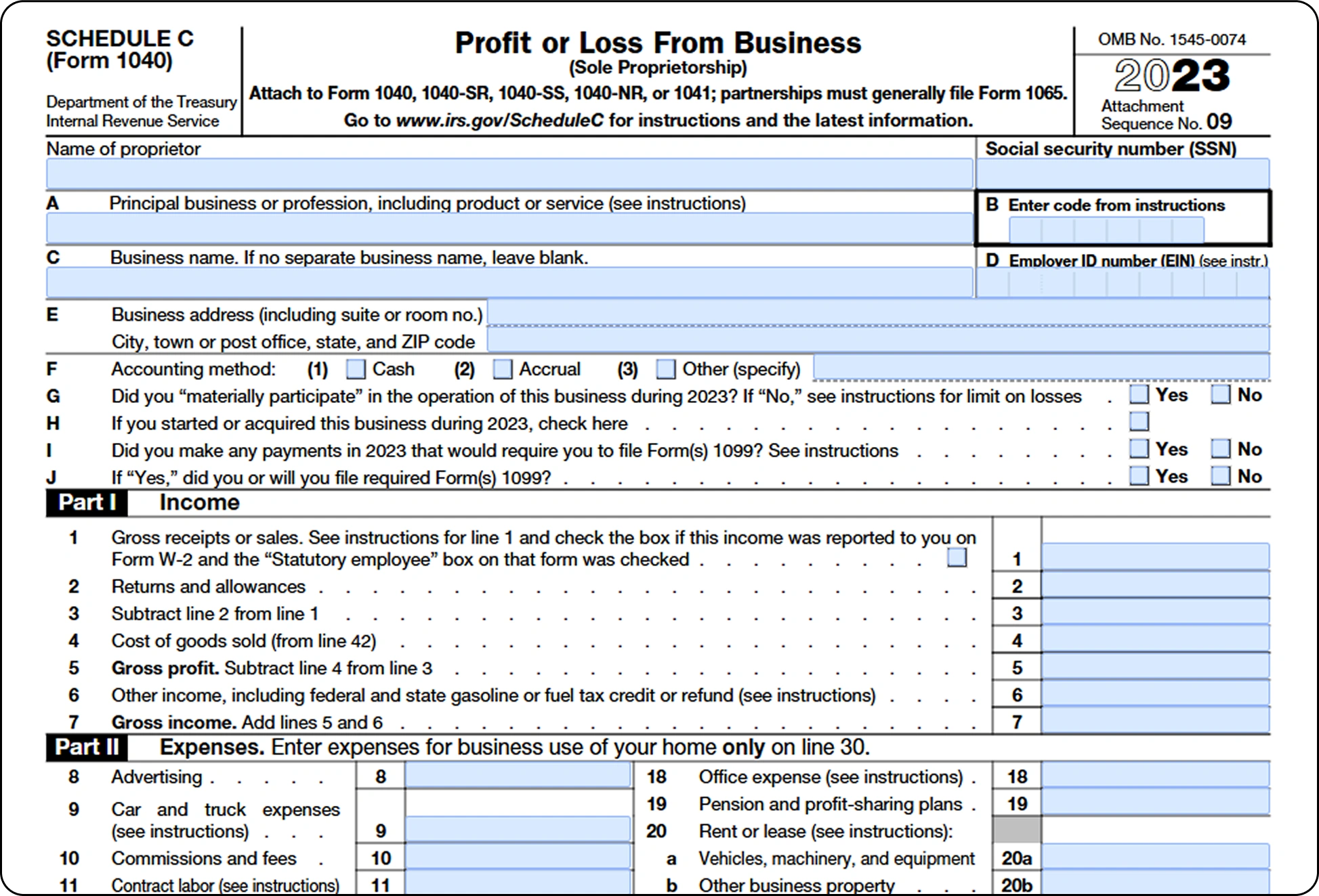This screenshot has height=896, width=1319.
Task: Check No on line J
Action: [x=1222, y=475]
